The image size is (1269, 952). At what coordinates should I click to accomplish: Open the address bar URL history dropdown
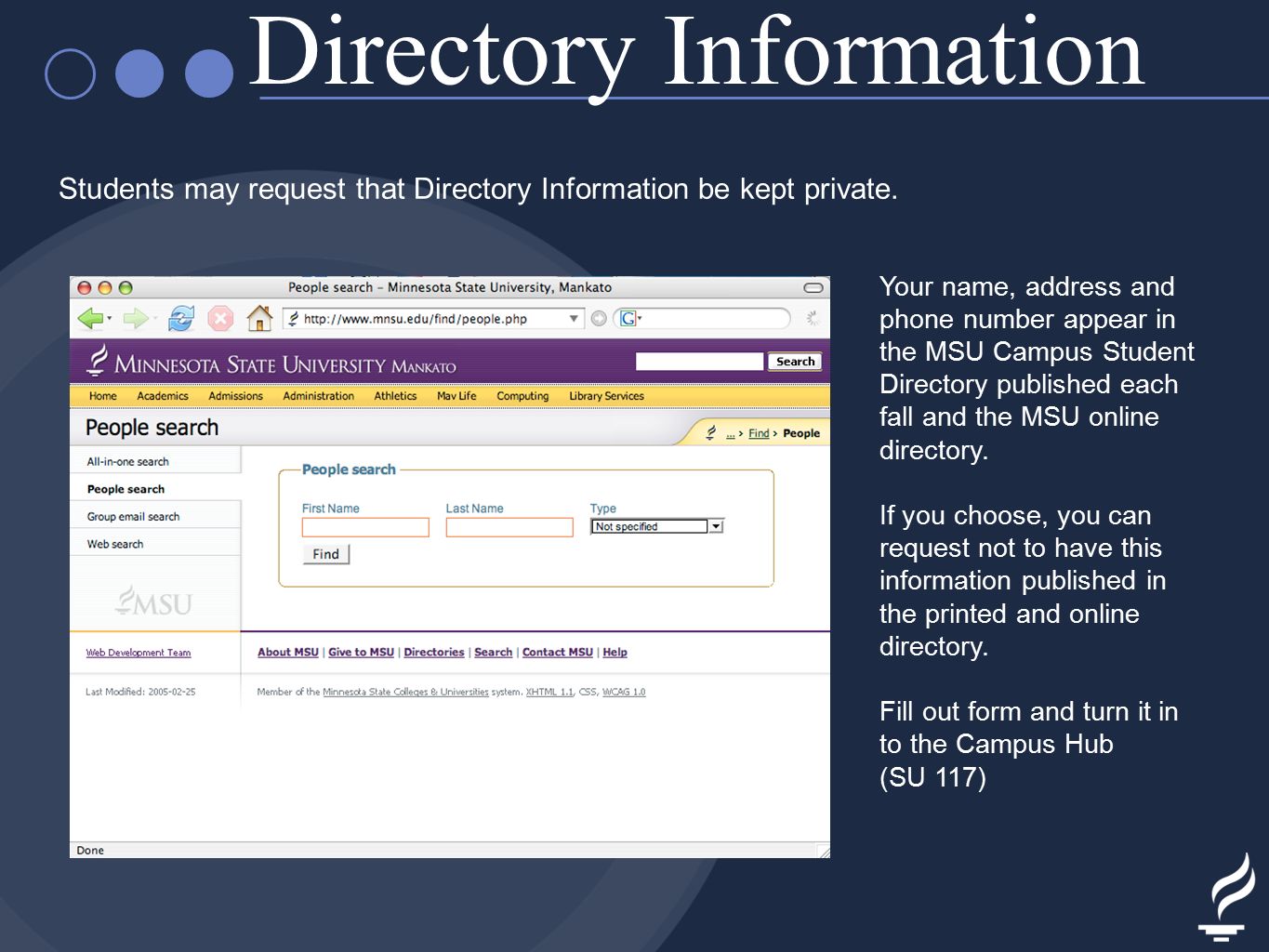(x=574, y=319)
